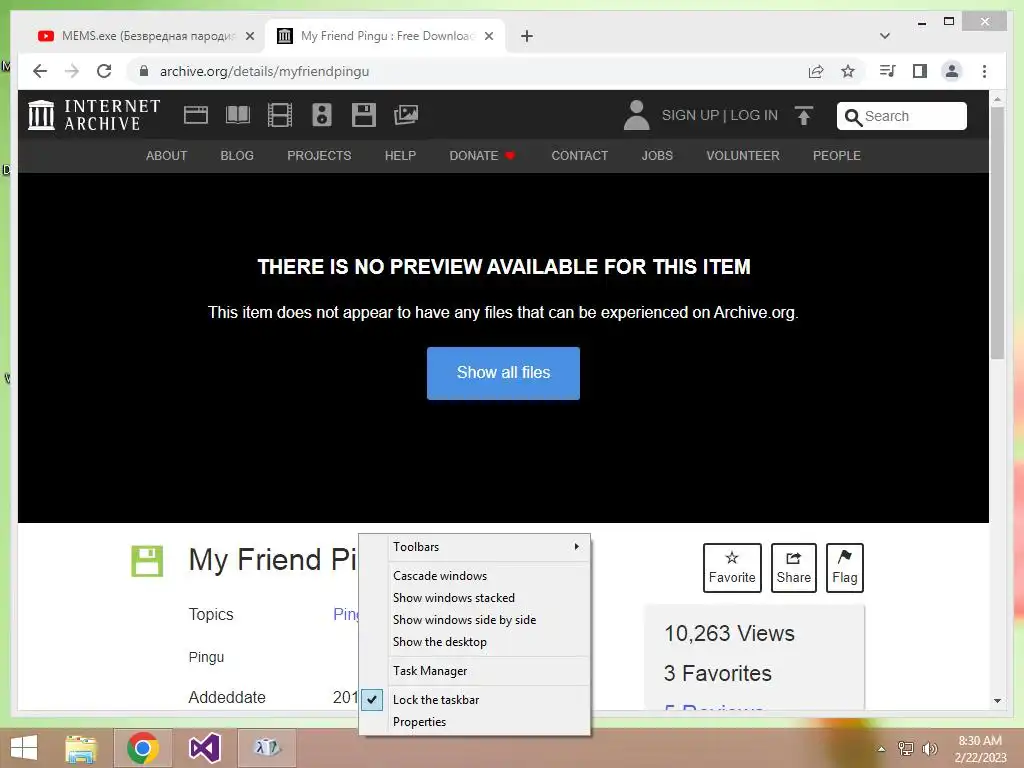This screenshot has width=1024, height=768.
Task: Select Show the desktop
Action: point(475,642)
